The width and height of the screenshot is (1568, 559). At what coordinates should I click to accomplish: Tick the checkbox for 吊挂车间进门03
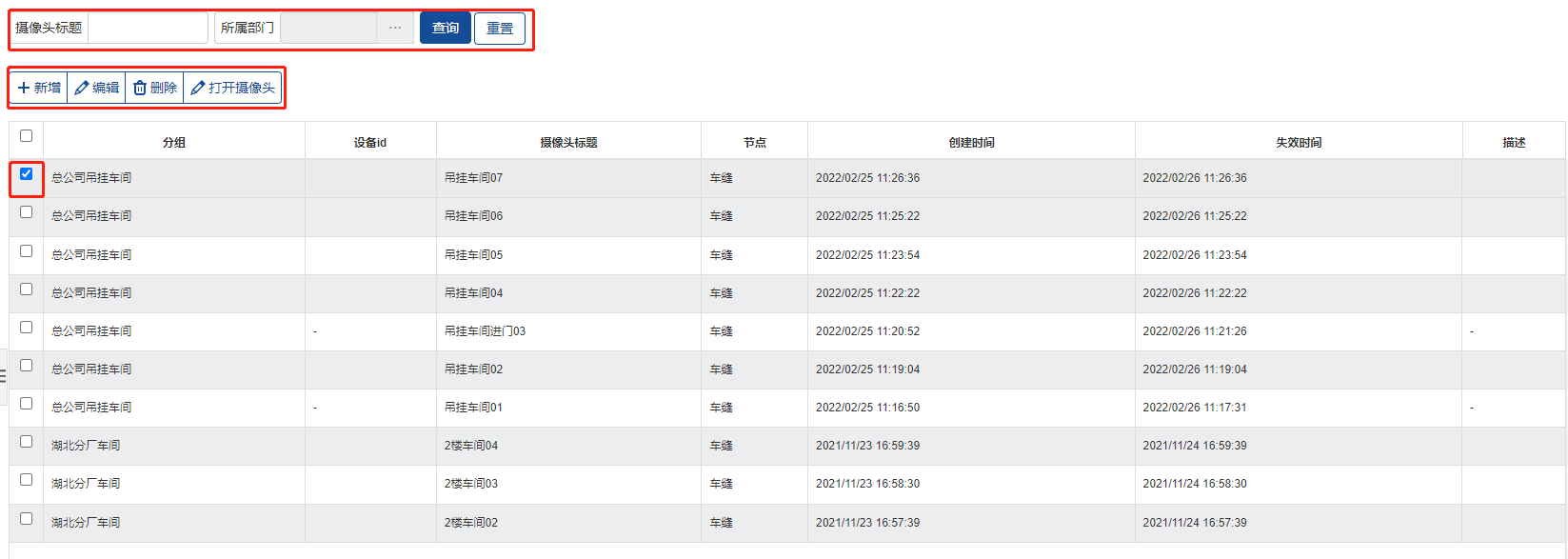27,328
